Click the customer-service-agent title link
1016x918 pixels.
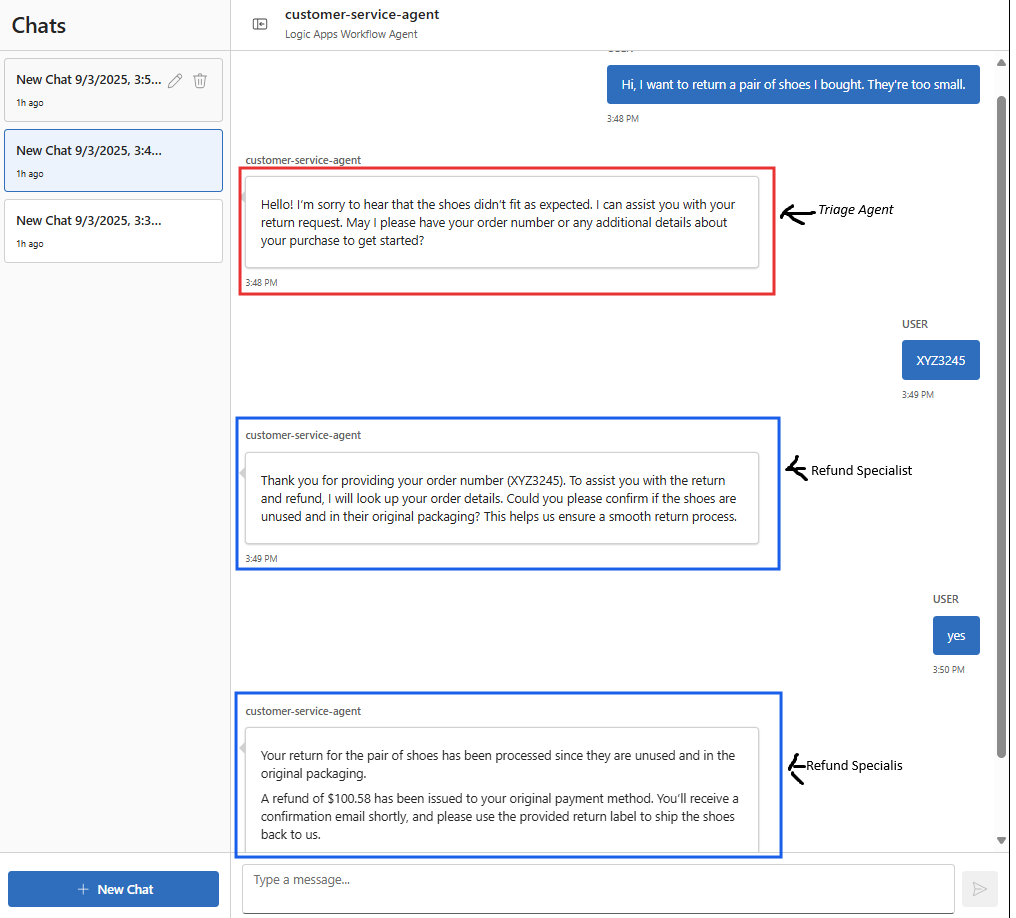362,14
